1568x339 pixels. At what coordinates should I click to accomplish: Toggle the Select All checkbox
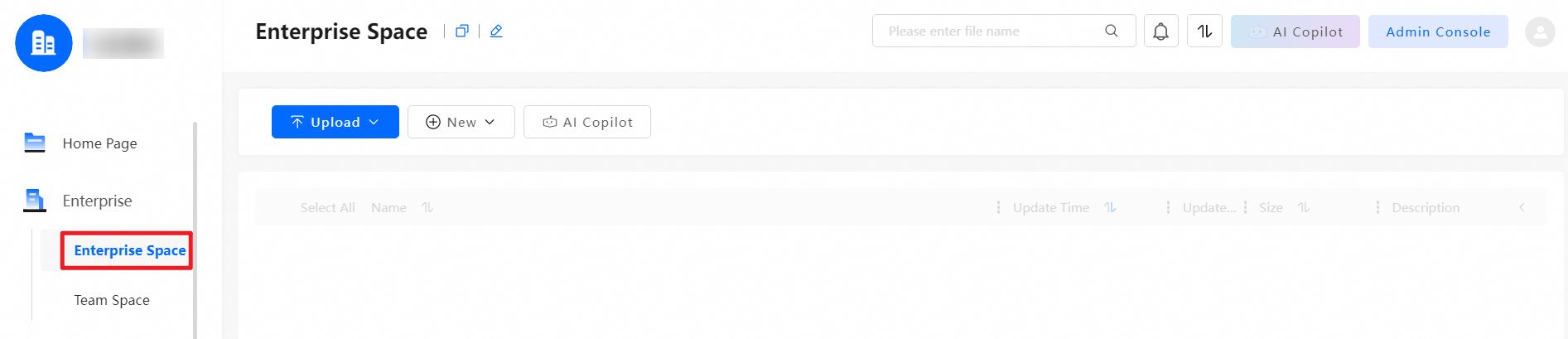pos(327,207)
